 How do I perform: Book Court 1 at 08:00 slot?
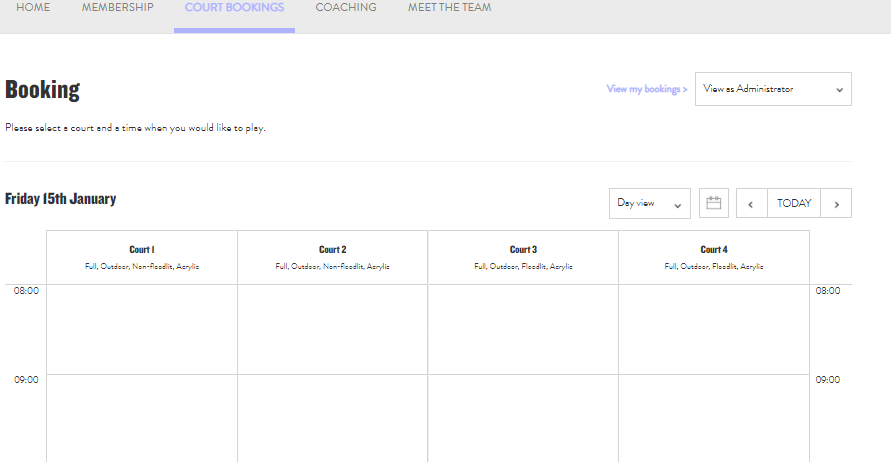coord(142,329)
